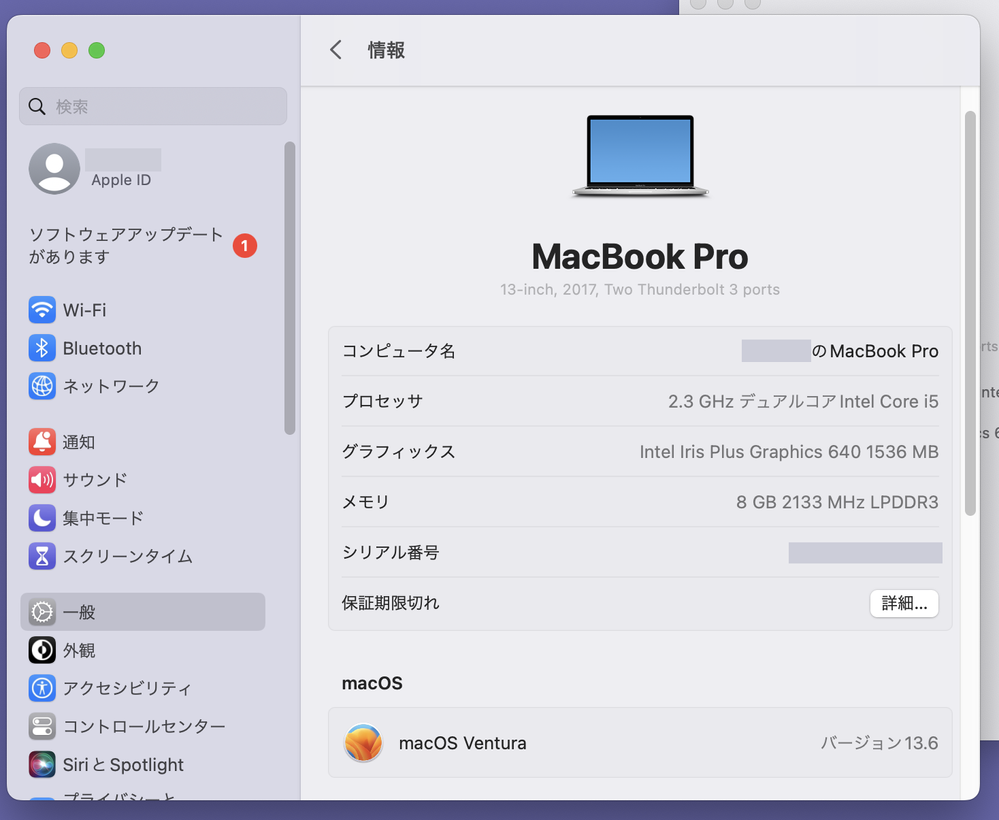Click the search magnifier icon
The image size is (999, 820).
coord(37,106)
